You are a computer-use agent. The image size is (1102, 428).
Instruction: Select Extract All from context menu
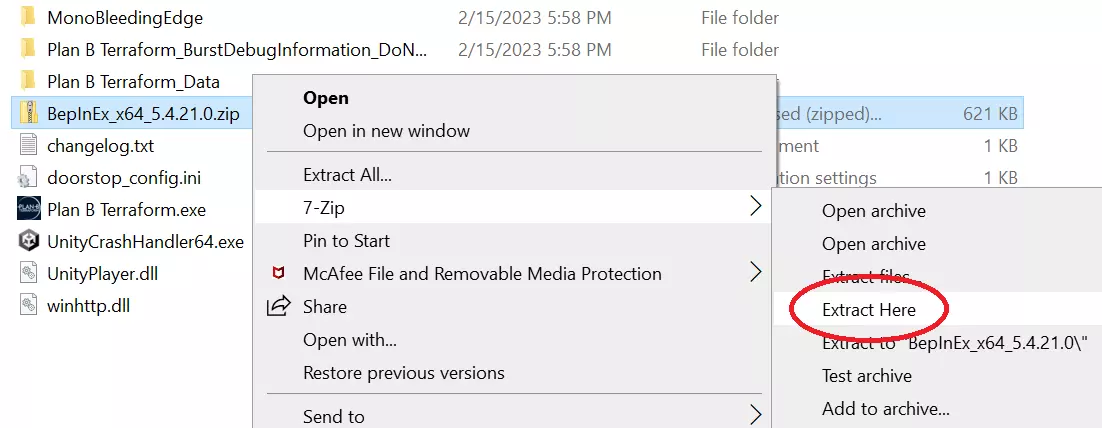[x=347, y=175]
